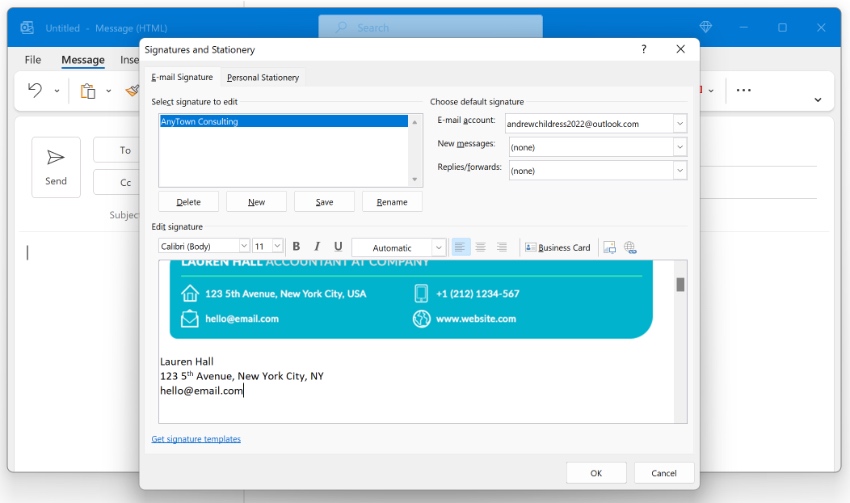Click the 123 5th Avenue, New York City, NY line
Image resolution: width=850 pixels, height=503 pixels.
point(242,376)
